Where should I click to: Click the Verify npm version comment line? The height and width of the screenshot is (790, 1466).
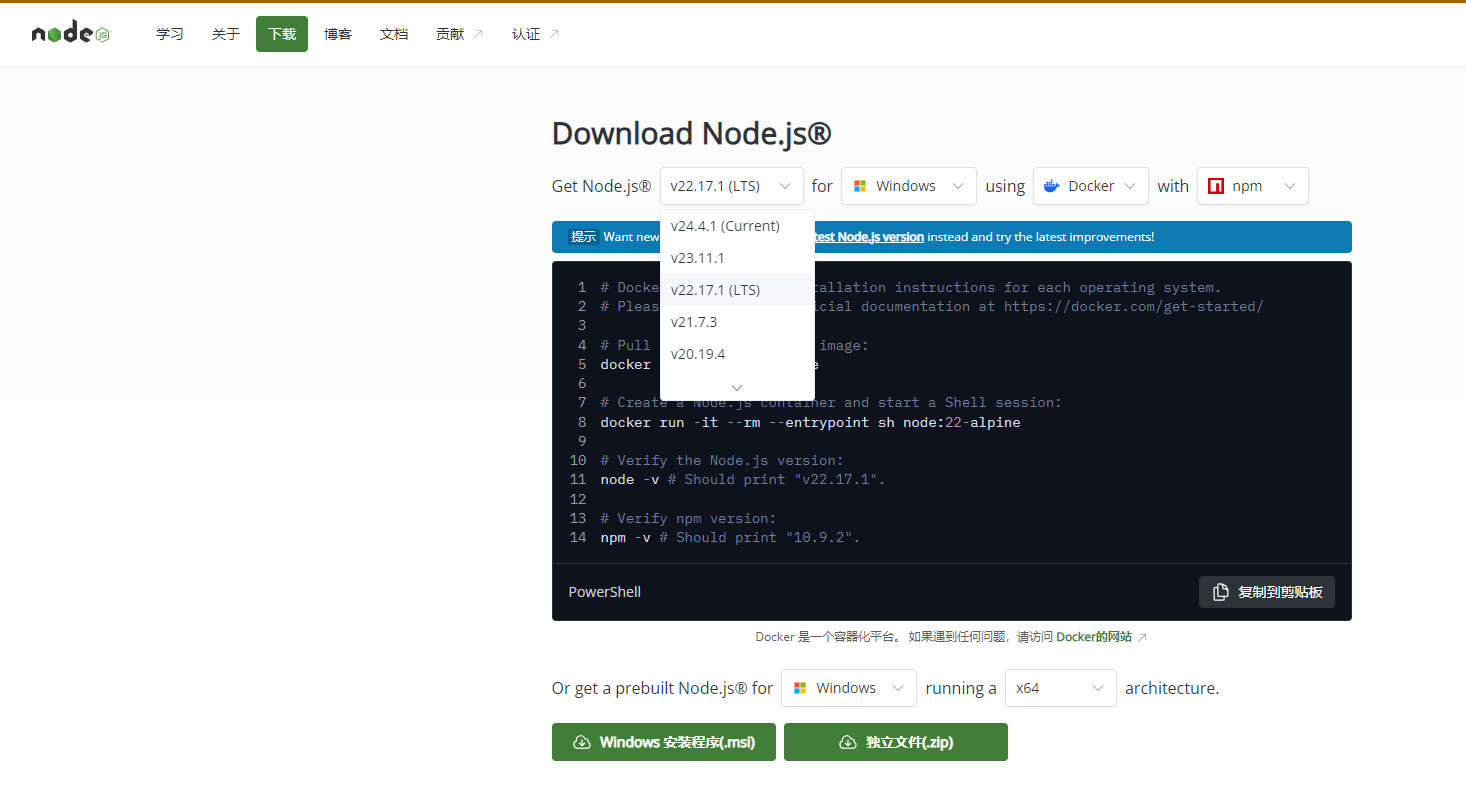(x=688, y=518)
